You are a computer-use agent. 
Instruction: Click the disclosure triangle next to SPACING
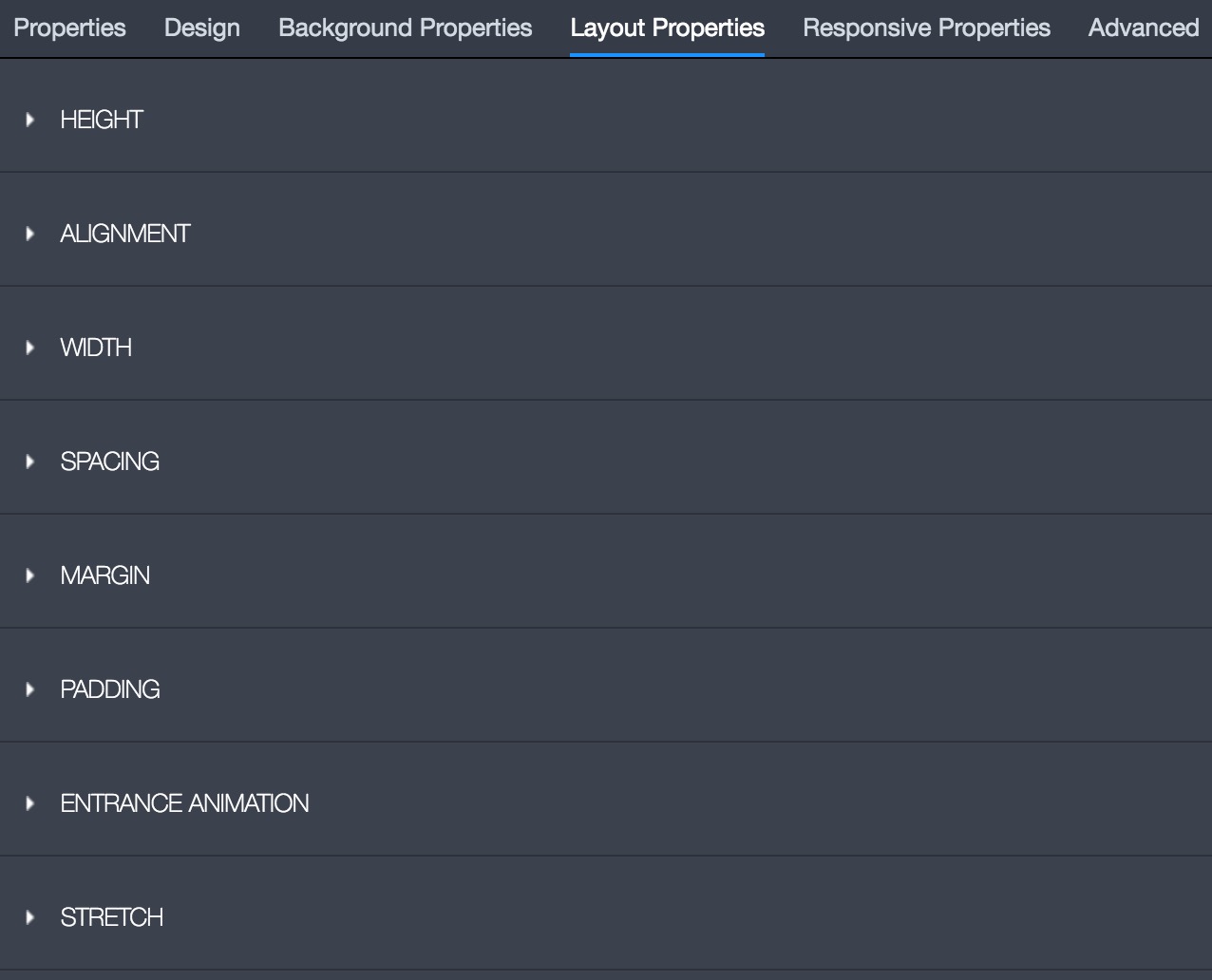pos(30,462)
